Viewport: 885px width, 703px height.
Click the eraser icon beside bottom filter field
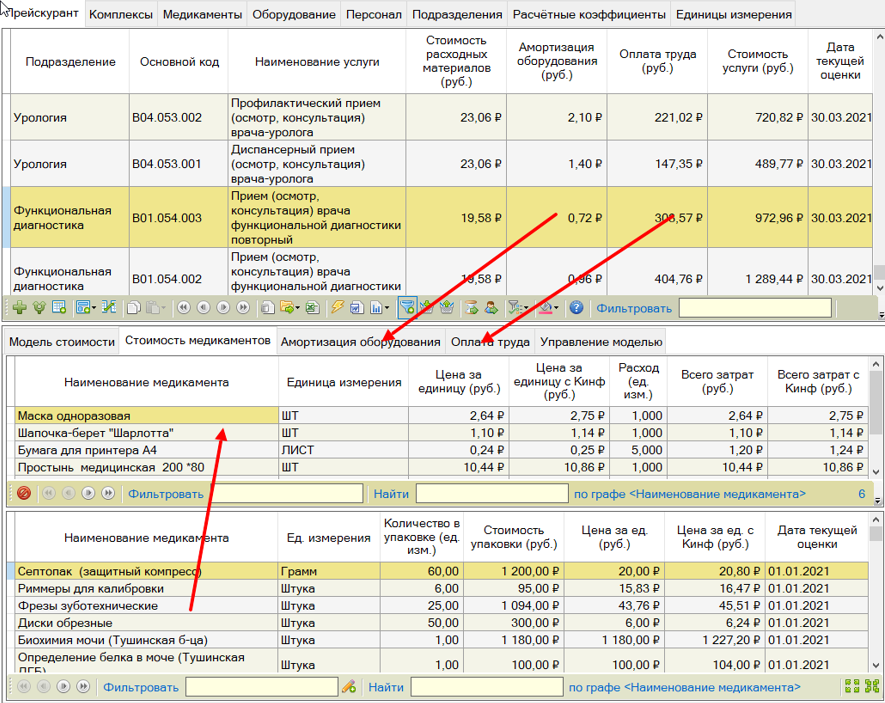click(348, 687)
